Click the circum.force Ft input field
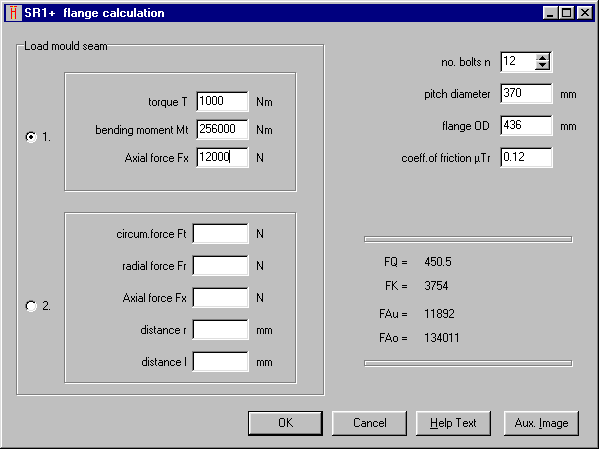Viewport: 599px width, 449px height. coord(220,233)
